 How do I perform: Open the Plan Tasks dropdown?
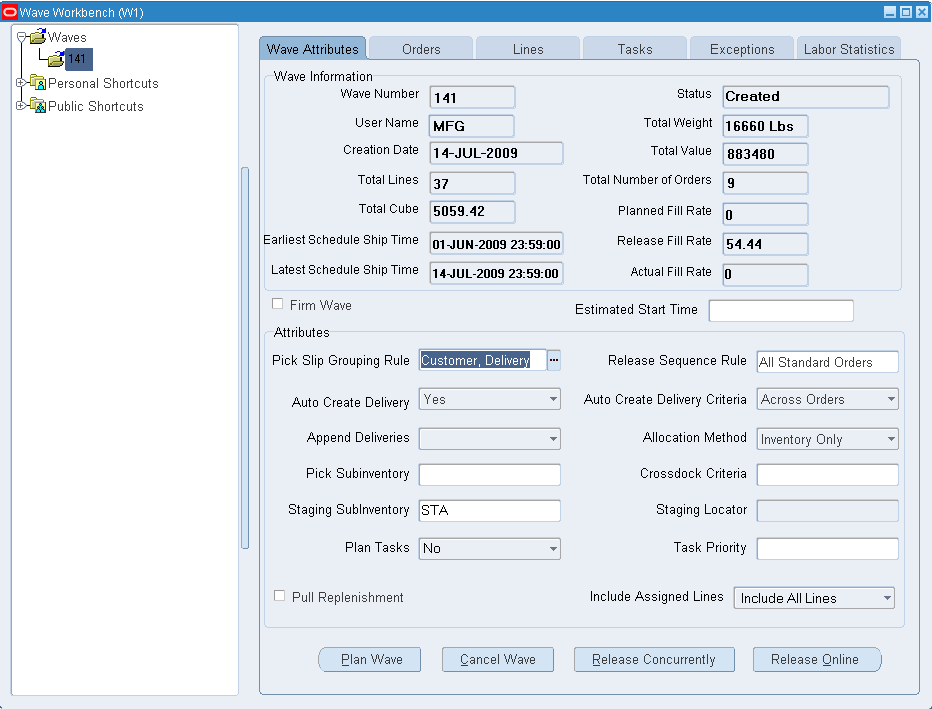(x=553, y=549)
